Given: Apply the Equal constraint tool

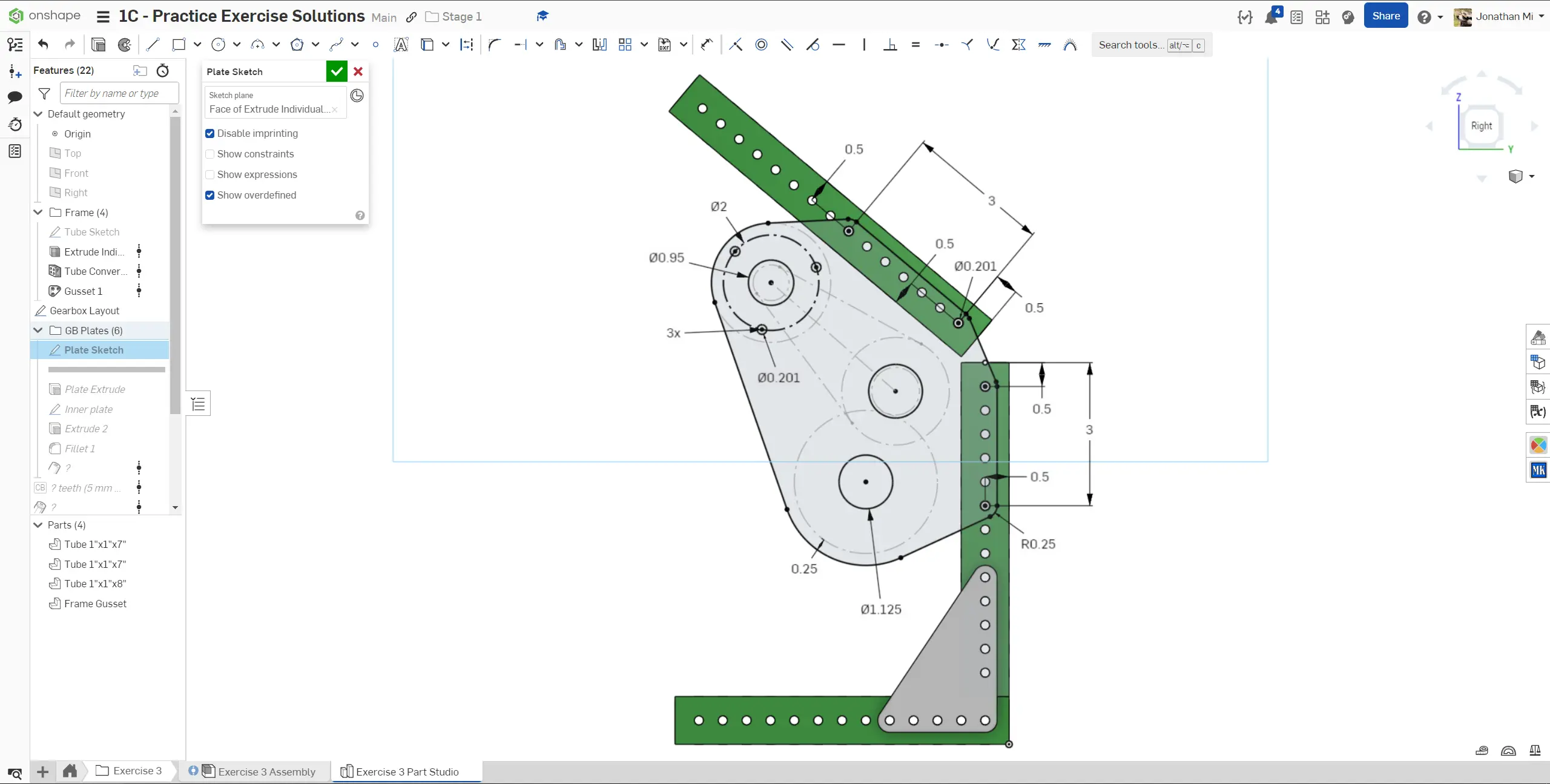Looking at the screenshot, I should 915,44.
